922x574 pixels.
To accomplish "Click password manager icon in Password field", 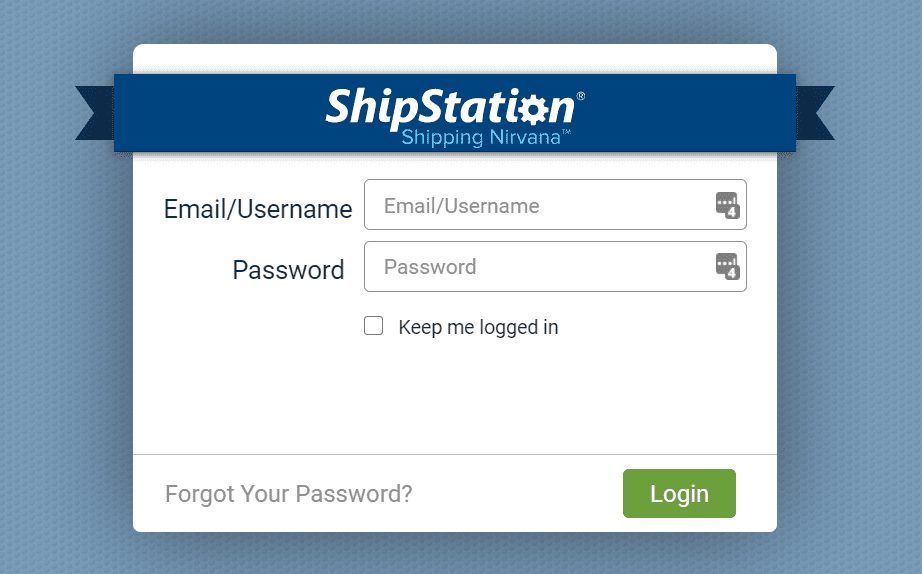I will tap(728, 266).
